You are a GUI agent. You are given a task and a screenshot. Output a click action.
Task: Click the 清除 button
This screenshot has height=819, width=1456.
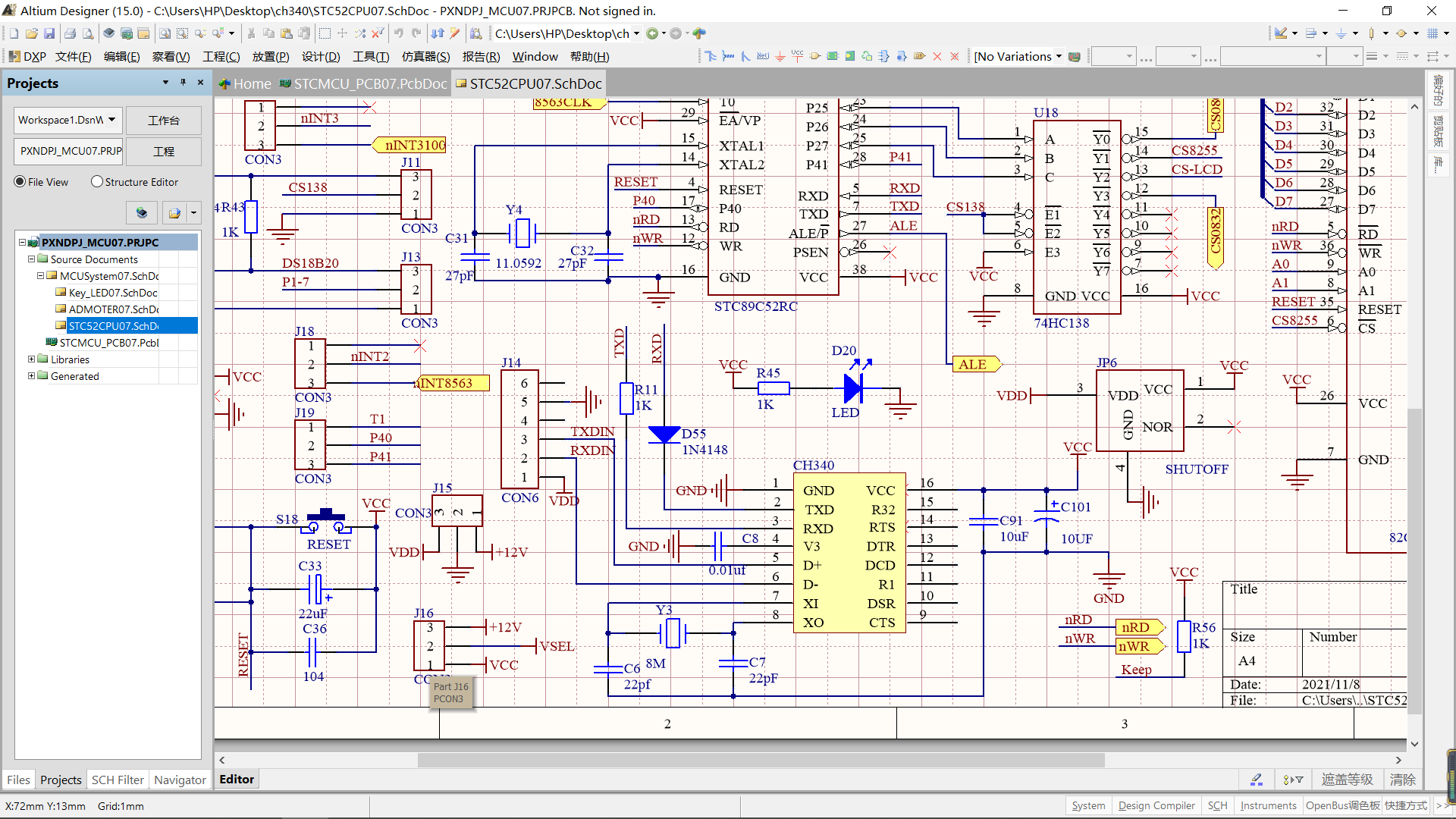pyautogui.click(x=1402, y=780)
